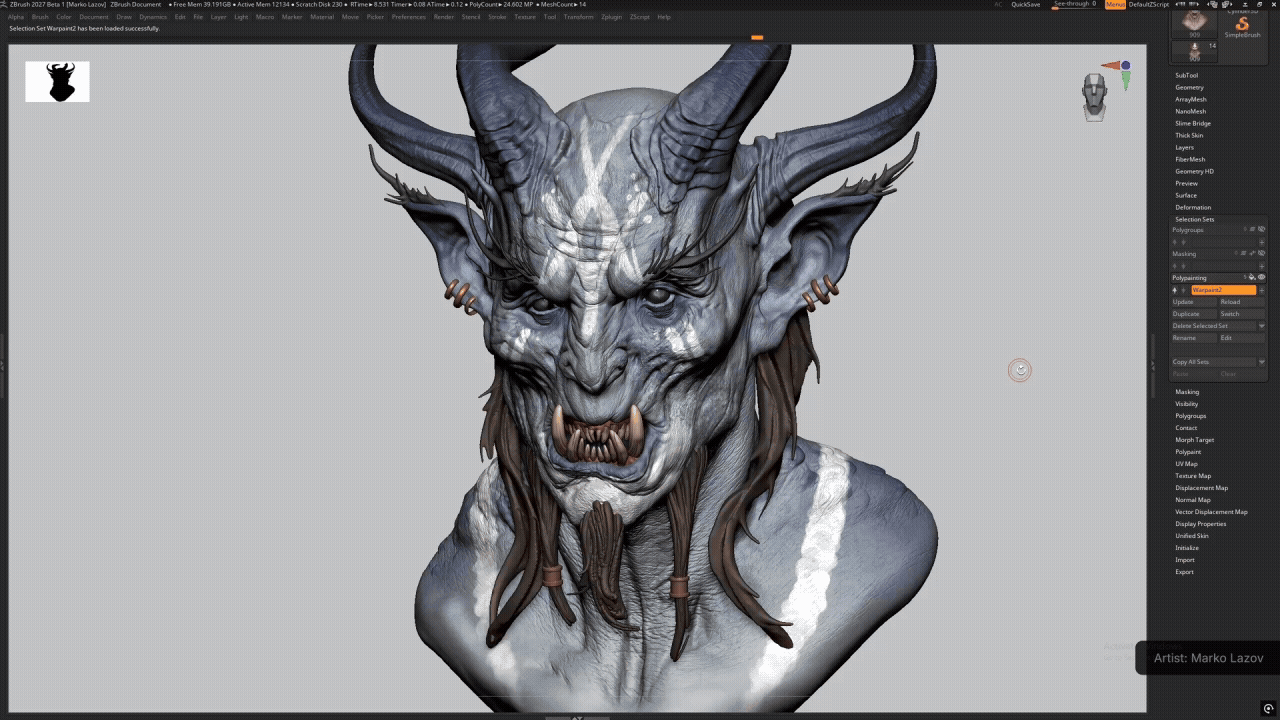Click the CamView head orientation icon
This screenshot has height=720, width=1280.
[x=1095, y=98]
